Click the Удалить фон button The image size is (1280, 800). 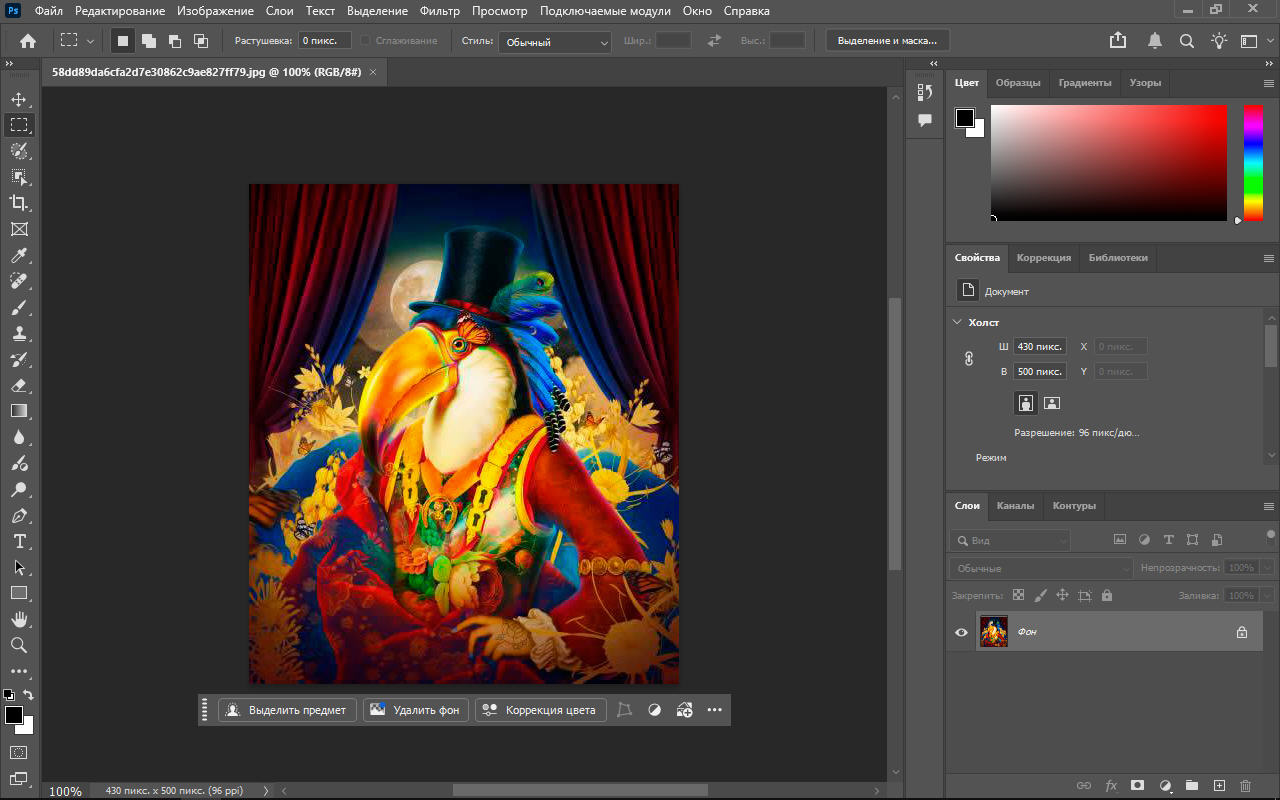[x=416, y=710]
